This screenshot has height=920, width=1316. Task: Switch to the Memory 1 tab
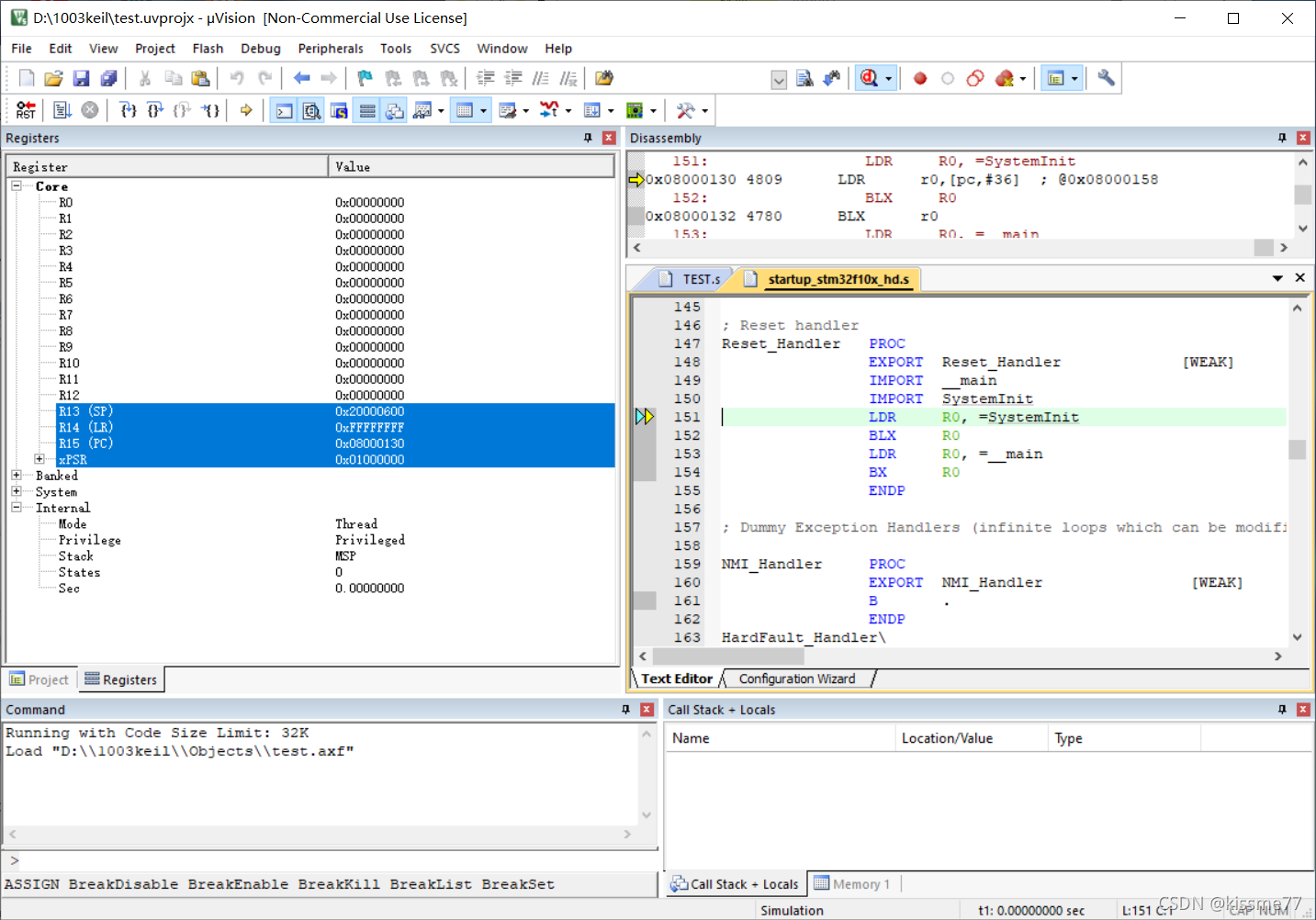(853, 884)
